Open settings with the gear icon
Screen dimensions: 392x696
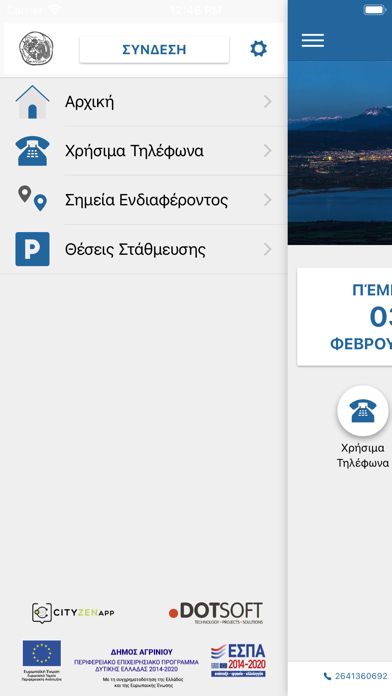(x=258, y=49)
